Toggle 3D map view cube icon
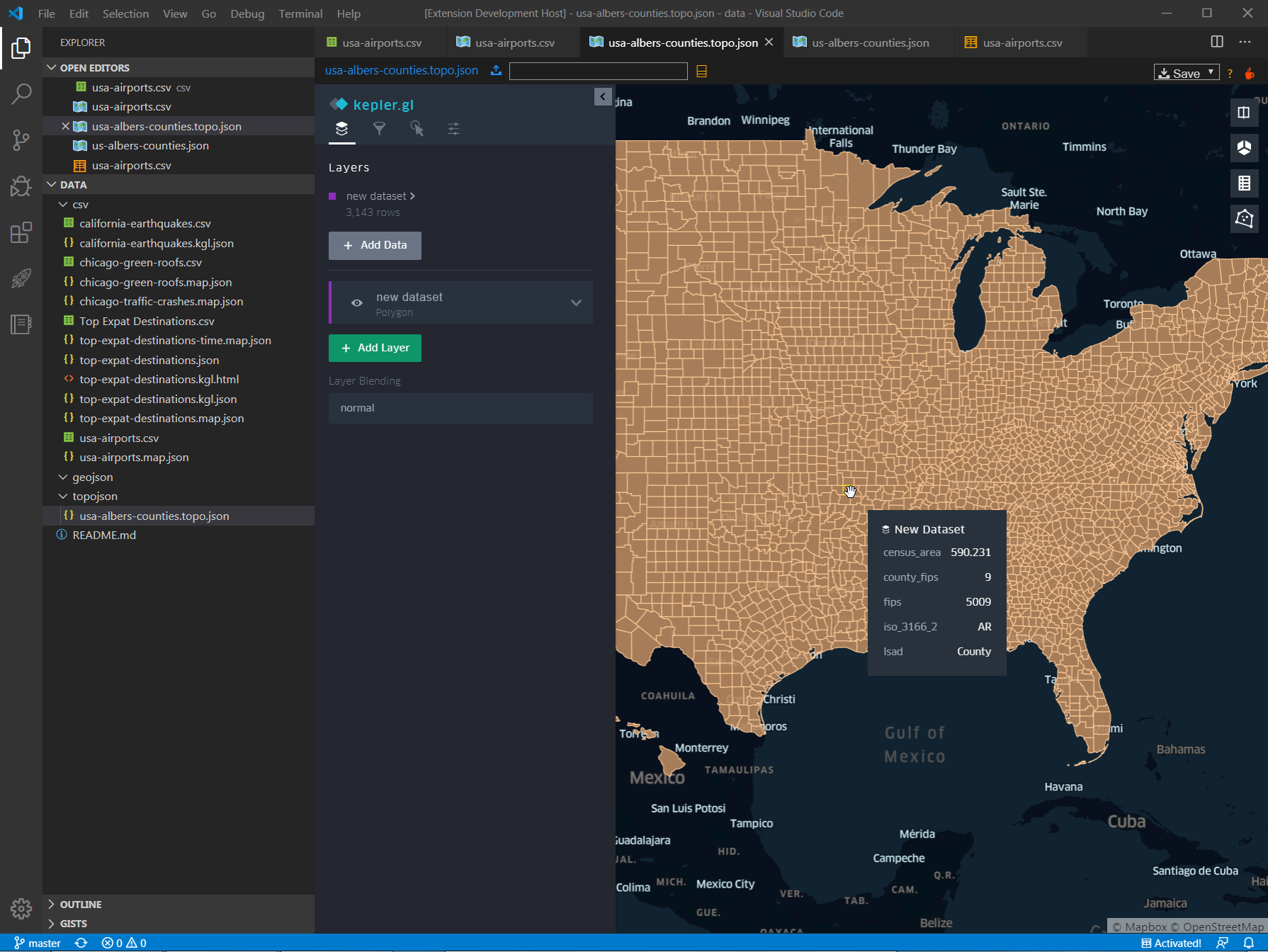The width and height of the screenshot is (1268, 952). (x=1244, y=147)
